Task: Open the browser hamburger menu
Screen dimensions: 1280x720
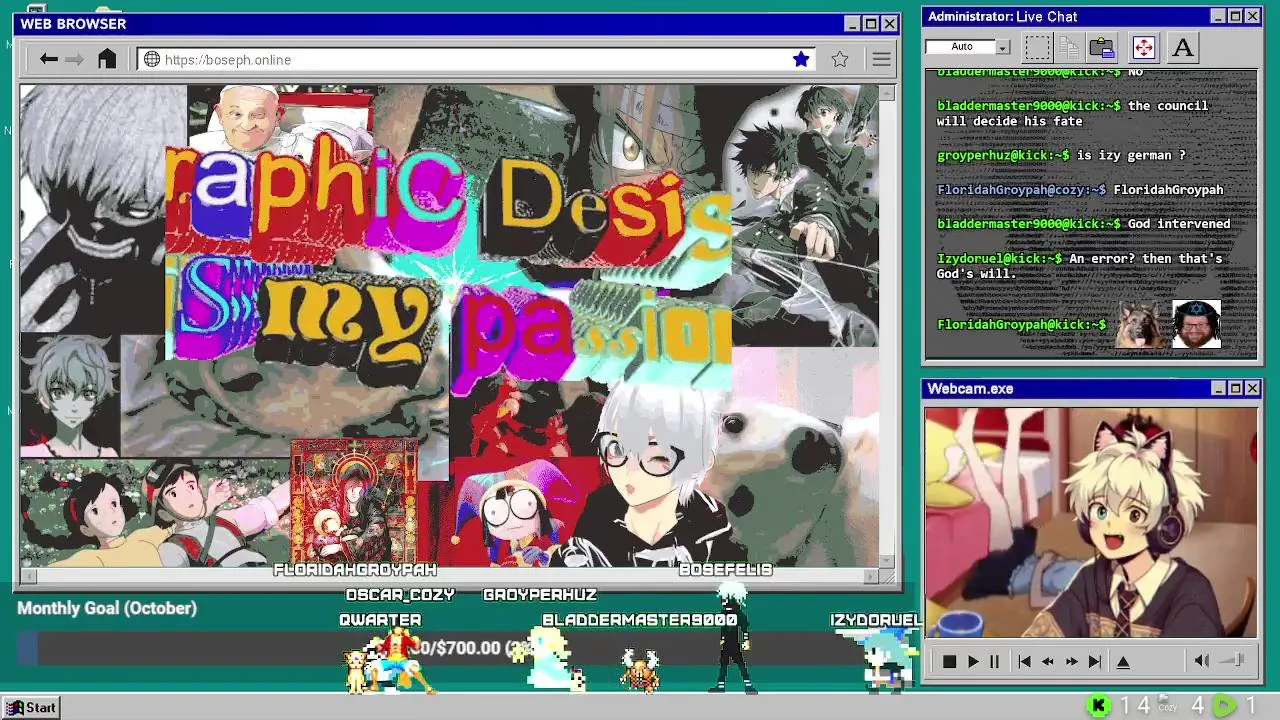Action: [x=881, y=59]
